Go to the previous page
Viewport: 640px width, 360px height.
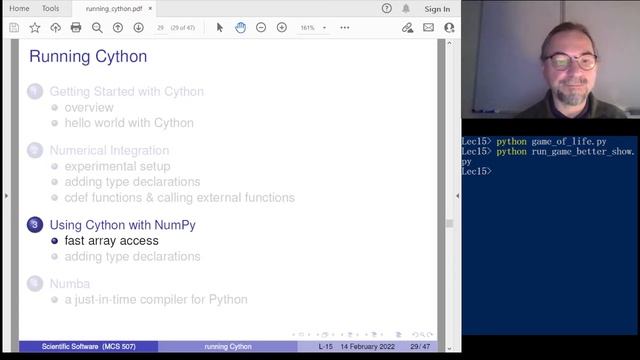pos(118,28)
